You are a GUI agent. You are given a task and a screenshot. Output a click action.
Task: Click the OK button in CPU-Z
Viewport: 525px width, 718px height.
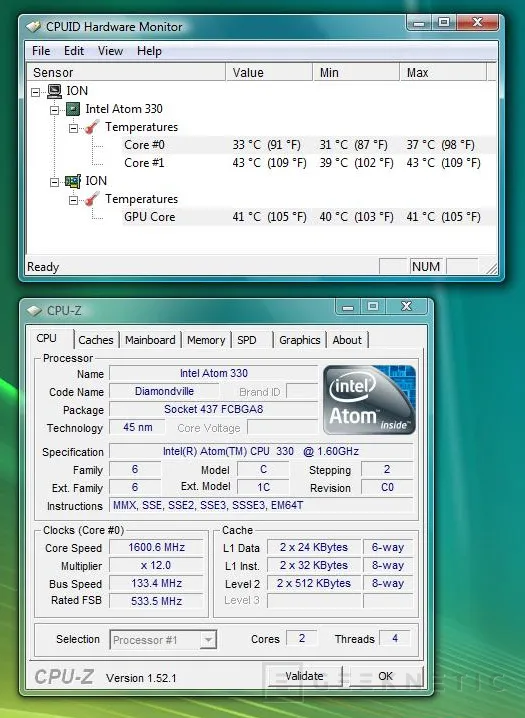385,676
